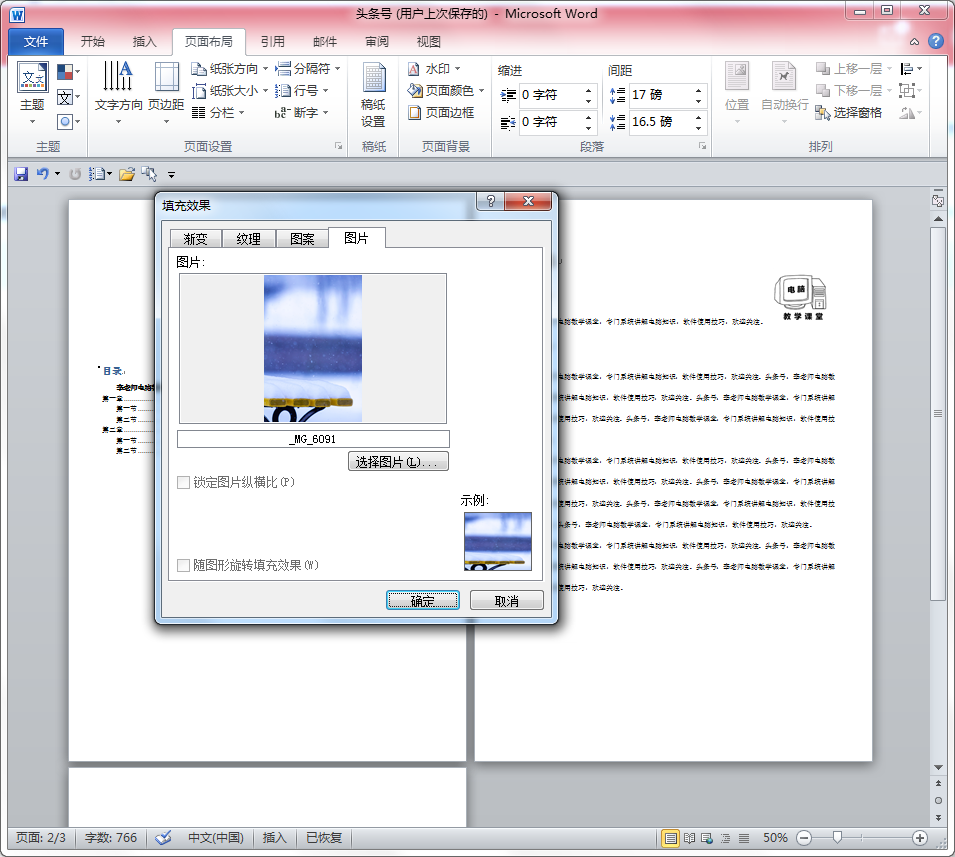Switch to the Gradient (渐变) tab
Screen dimensions: 955x857
point(195,239)
